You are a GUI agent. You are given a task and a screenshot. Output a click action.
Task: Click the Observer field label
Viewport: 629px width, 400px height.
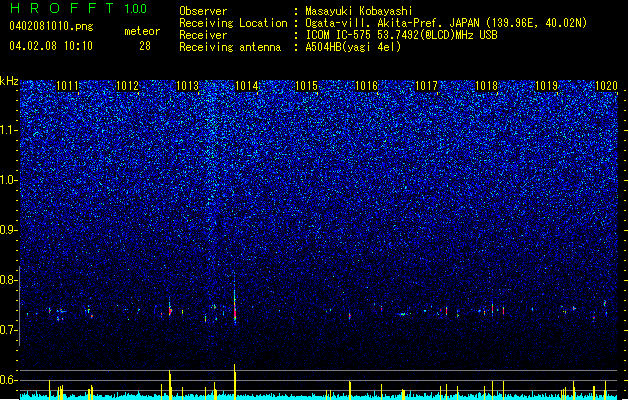coord(203,11)
